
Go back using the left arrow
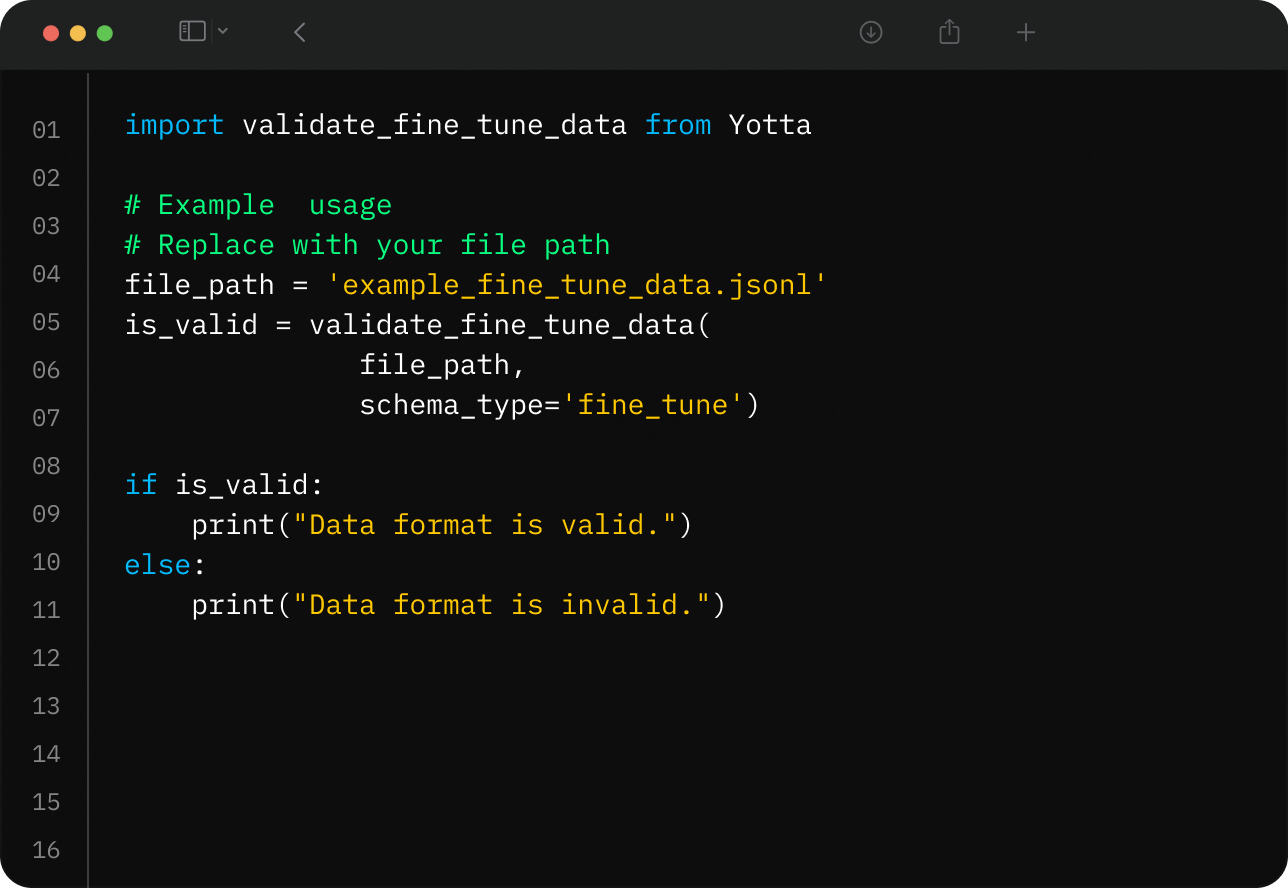299,32
